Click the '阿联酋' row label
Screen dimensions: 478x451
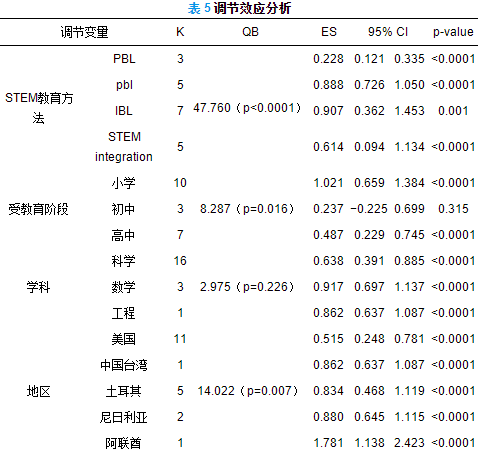pos(123,443)
